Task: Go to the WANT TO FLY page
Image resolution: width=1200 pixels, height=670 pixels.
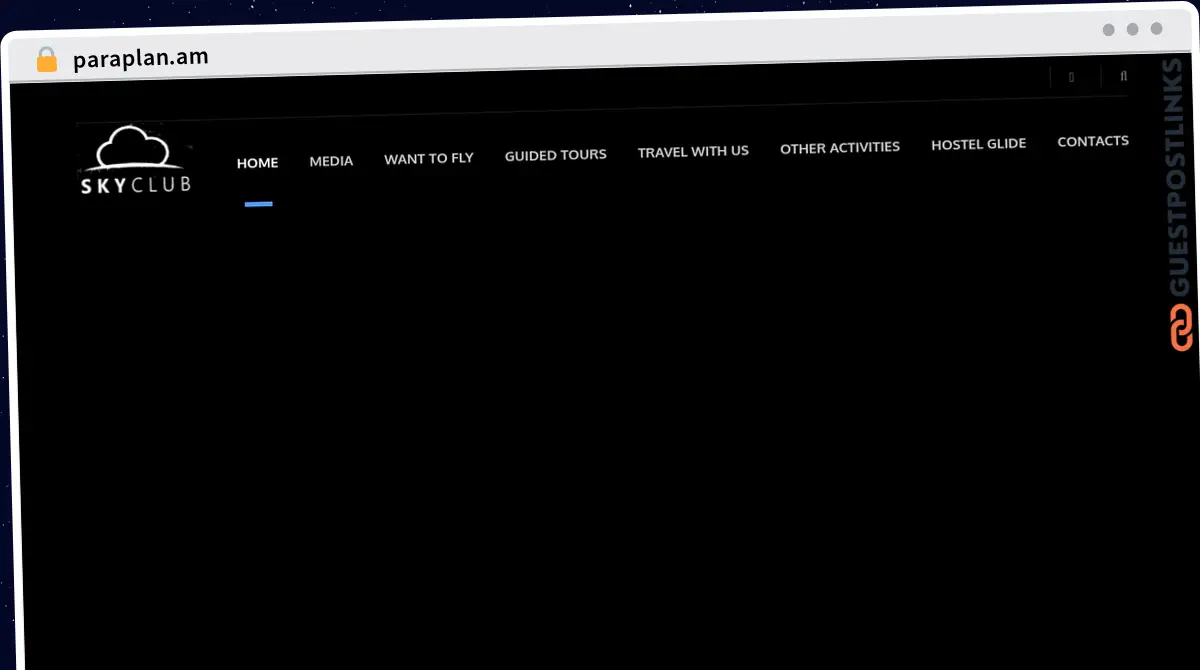Action: pyautogui.click(x=429, y=158)
